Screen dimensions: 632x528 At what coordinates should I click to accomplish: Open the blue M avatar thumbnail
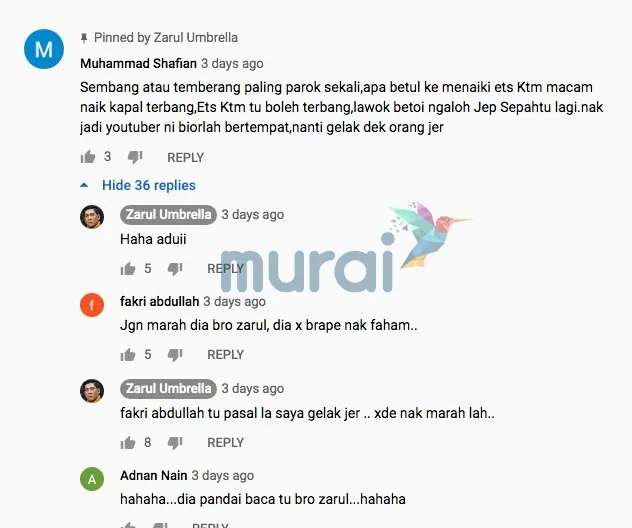coord(44,49)
